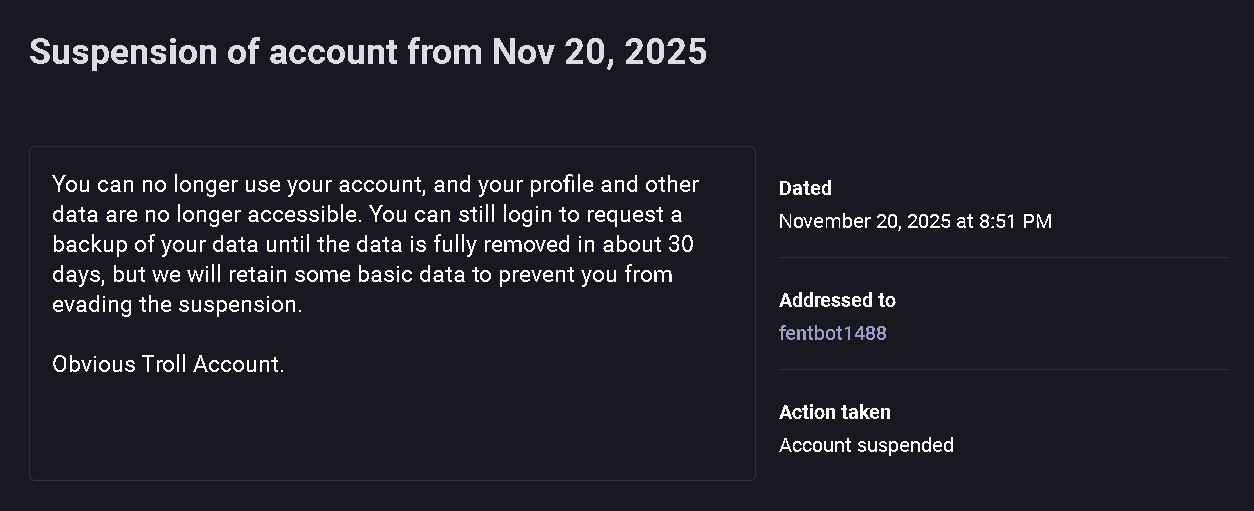1254x511 pixels.
Task: Click '30' in the data removal notice
Action: point(679,245)
